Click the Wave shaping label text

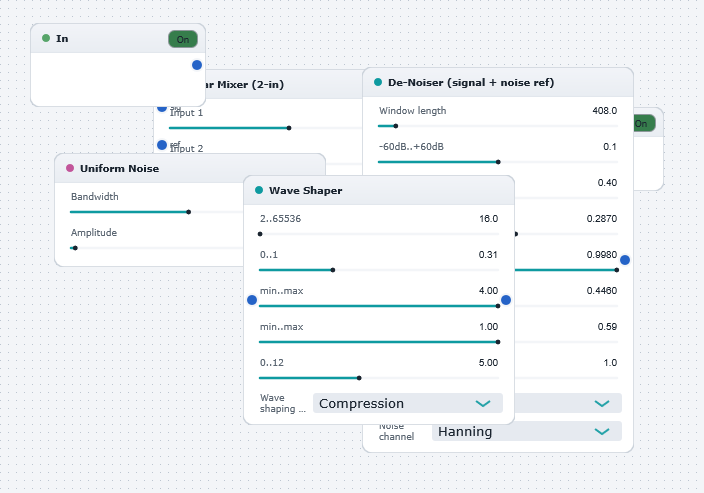click(282, 403)
